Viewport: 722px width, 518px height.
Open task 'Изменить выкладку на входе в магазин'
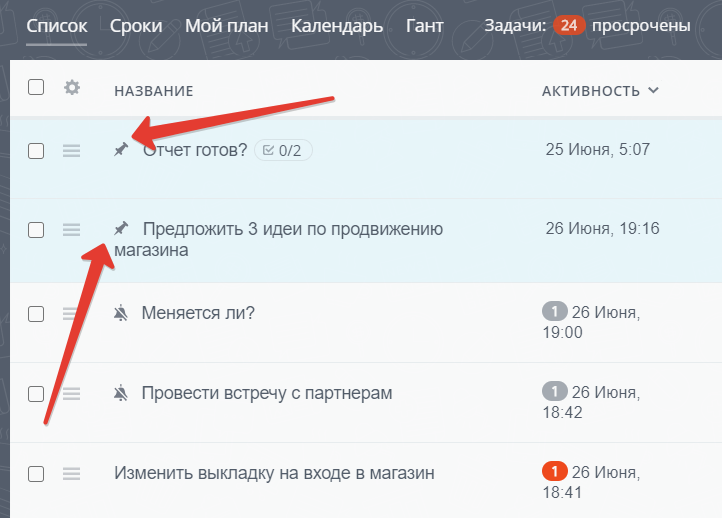point(274,473)
